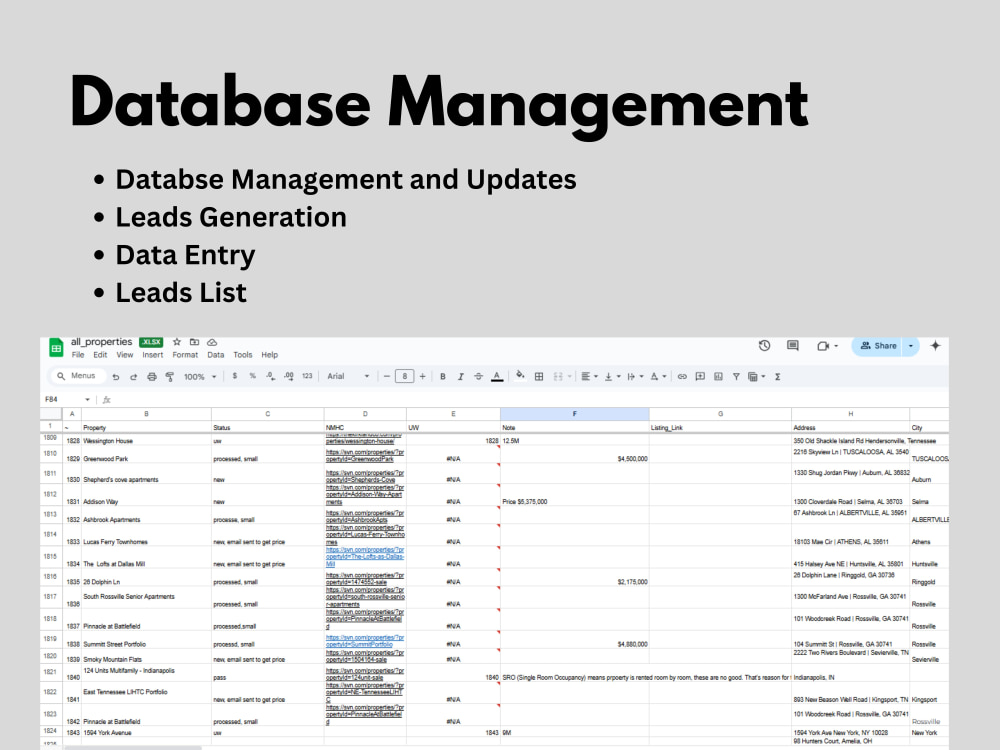Open the Insert menu
1000x750 pixels.
[x=152, y=355]
